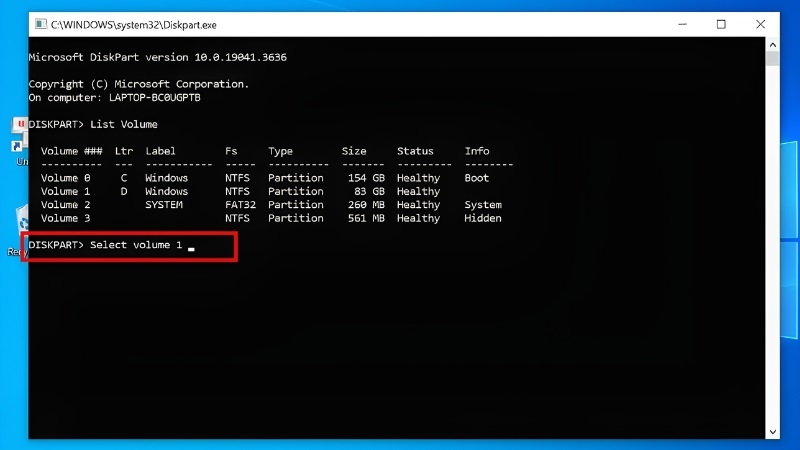800x450 pixels.
Task: Click the 'Hidden' info value
Action: (483, 218)
